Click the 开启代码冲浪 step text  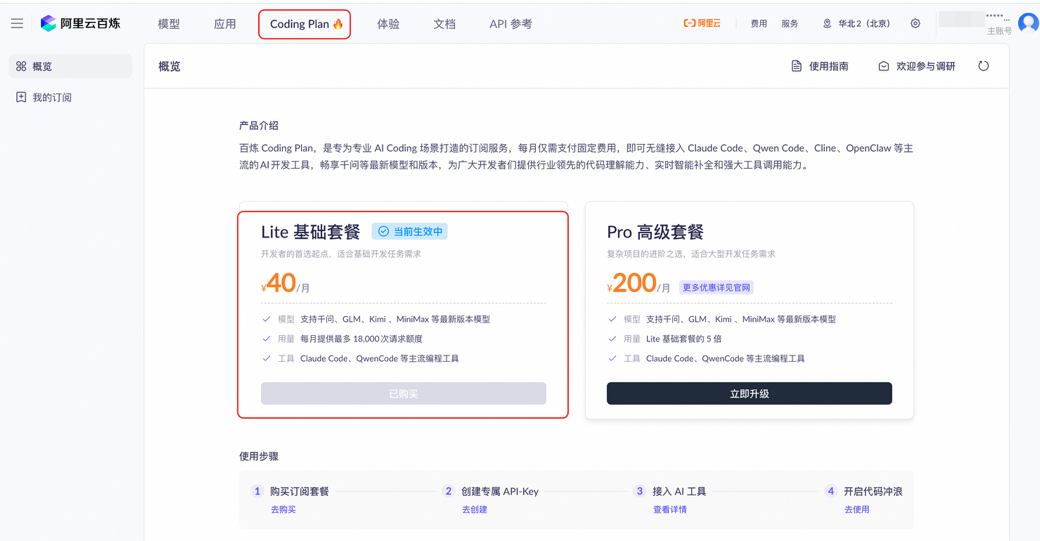click(x=873, y=491)
